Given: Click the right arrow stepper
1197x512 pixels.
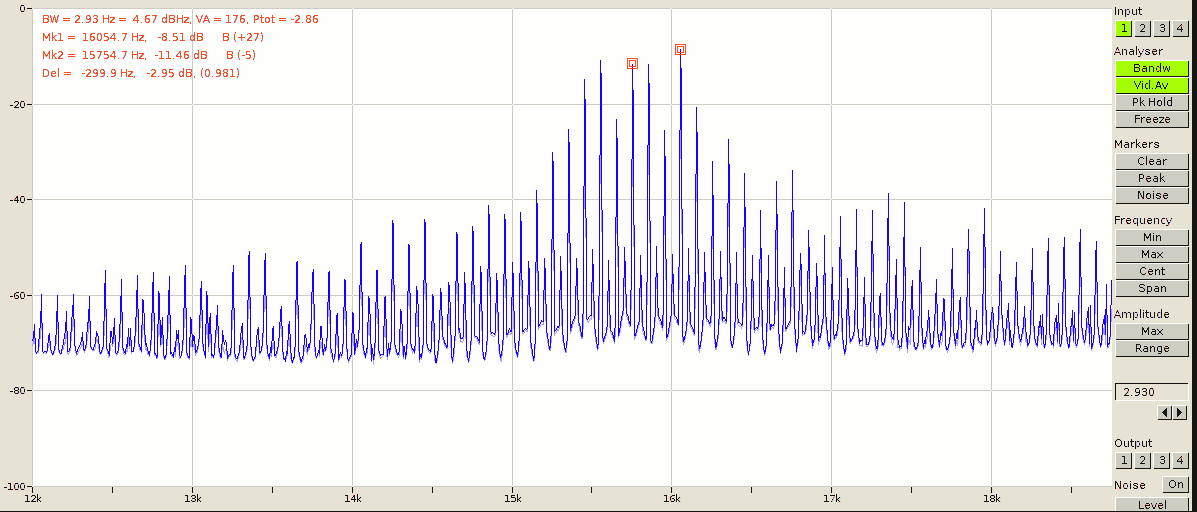Looking at the screenshot, I should click(x=1180, y=413).
